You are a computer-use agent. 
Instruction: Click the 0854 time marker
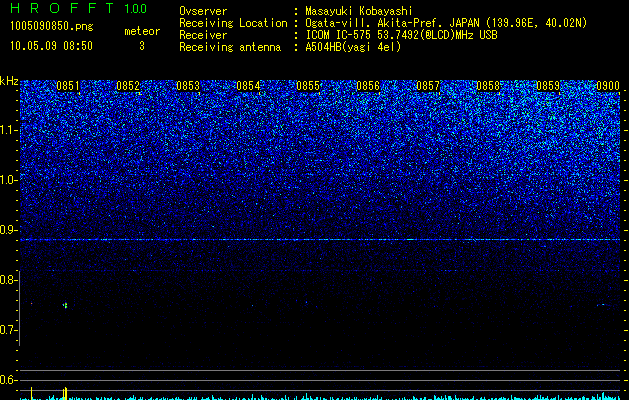[248, 86]
